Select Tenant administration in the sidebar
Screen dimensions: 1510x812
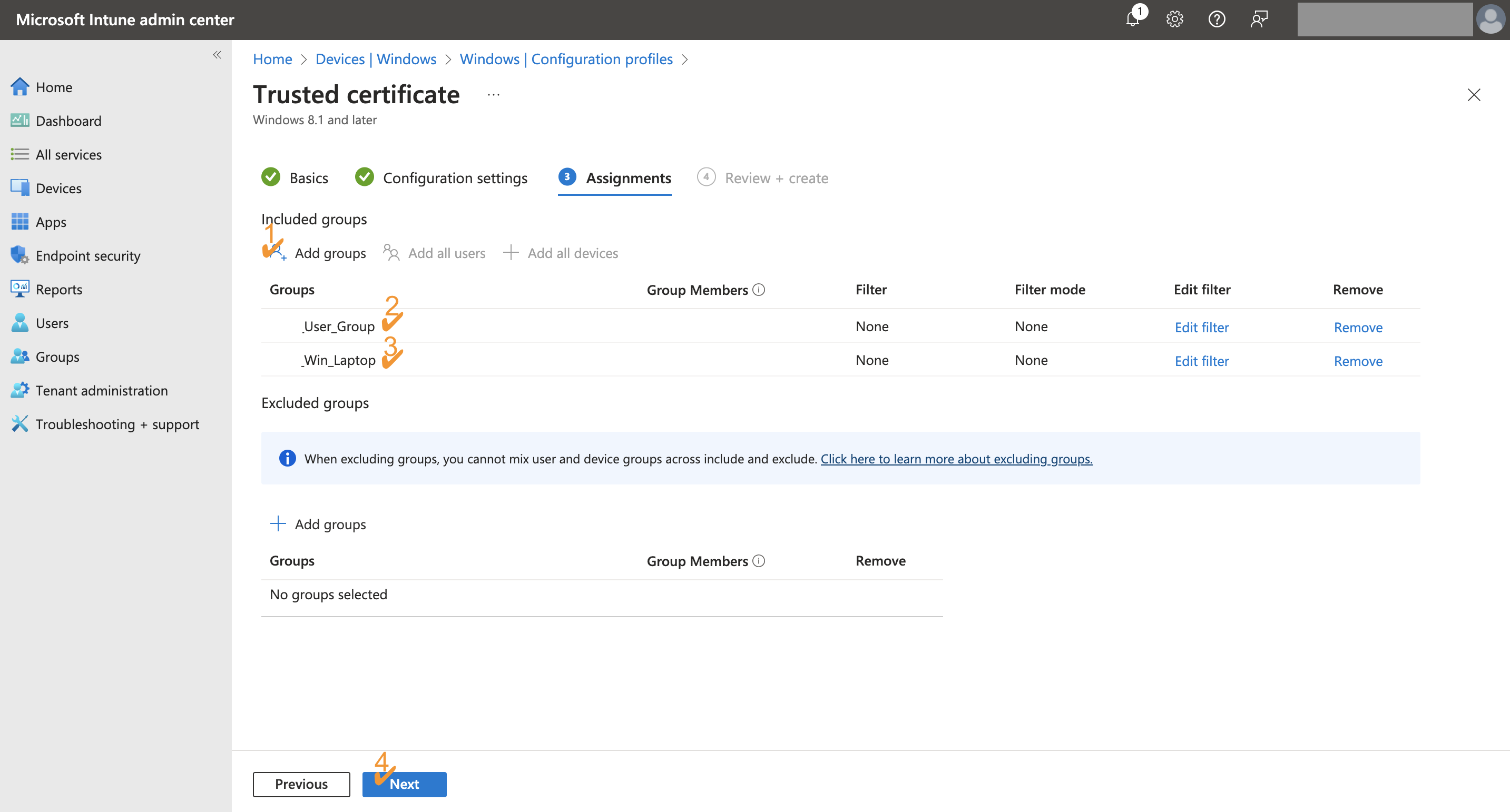click(101, 390)
